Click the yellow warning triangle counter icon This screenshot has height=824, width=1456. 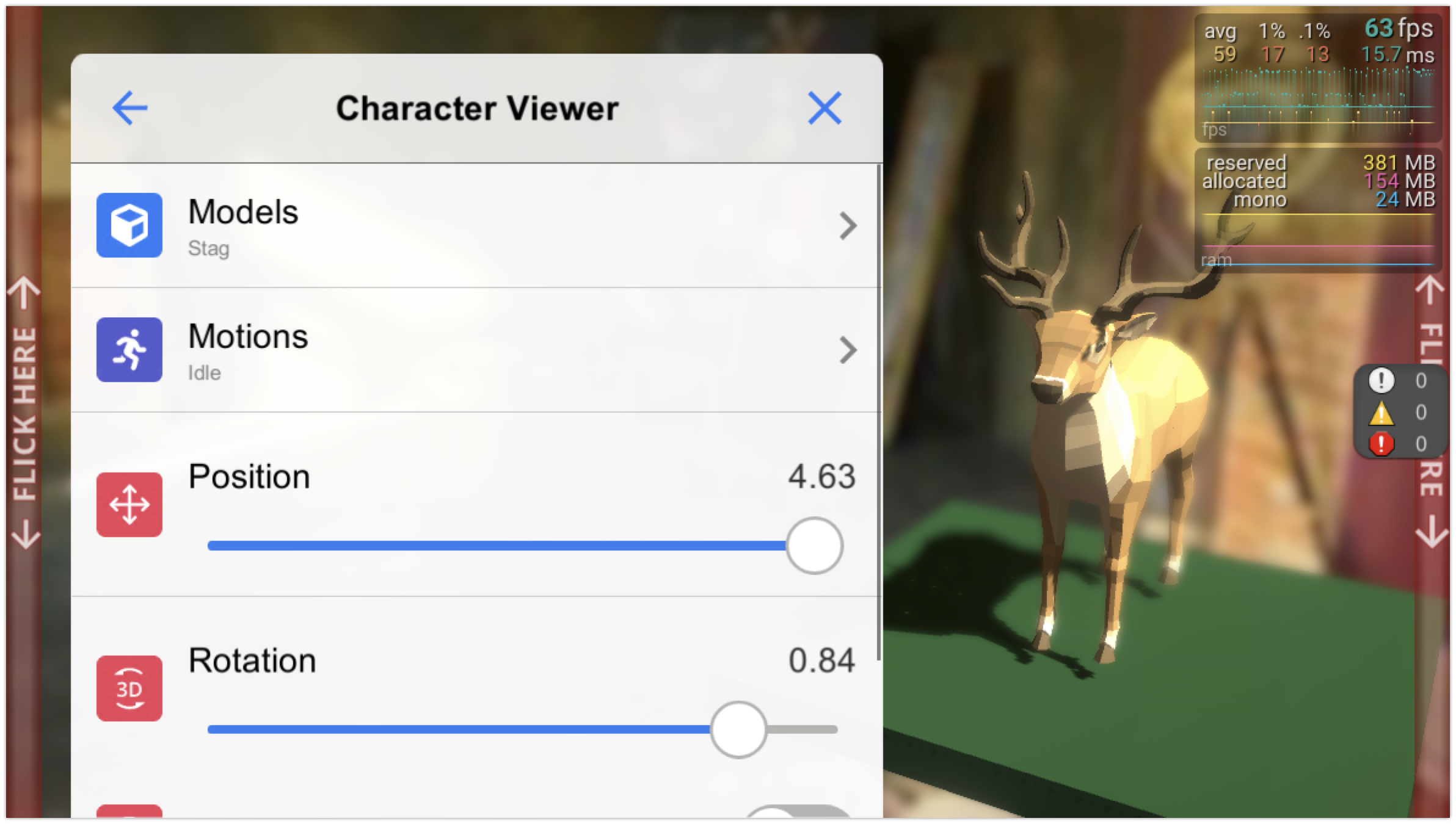pos(1381,413)
